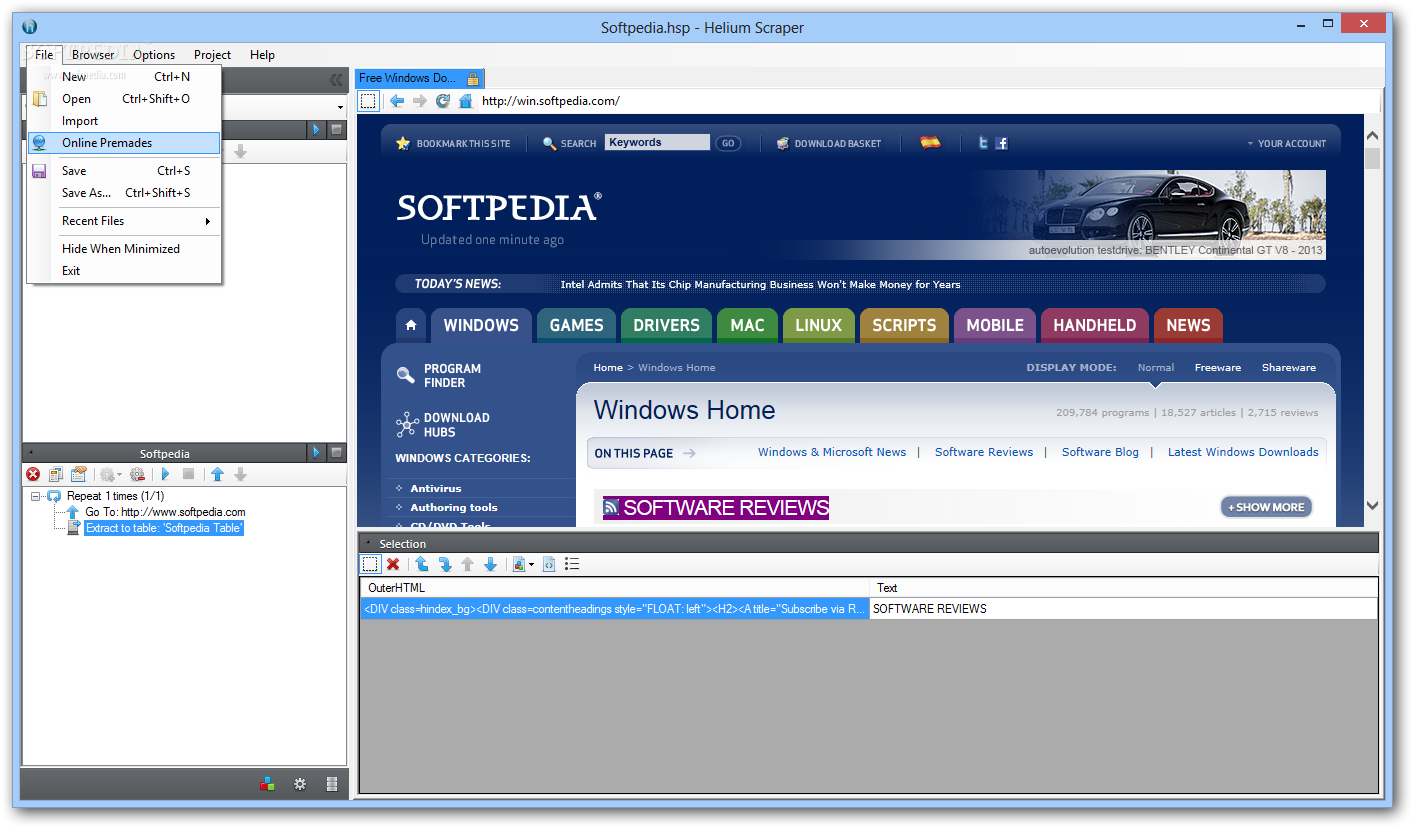Click the Keywords search field on webpage
The image size is (1413, 828).
pyautogui.click(x=657, y=143)
